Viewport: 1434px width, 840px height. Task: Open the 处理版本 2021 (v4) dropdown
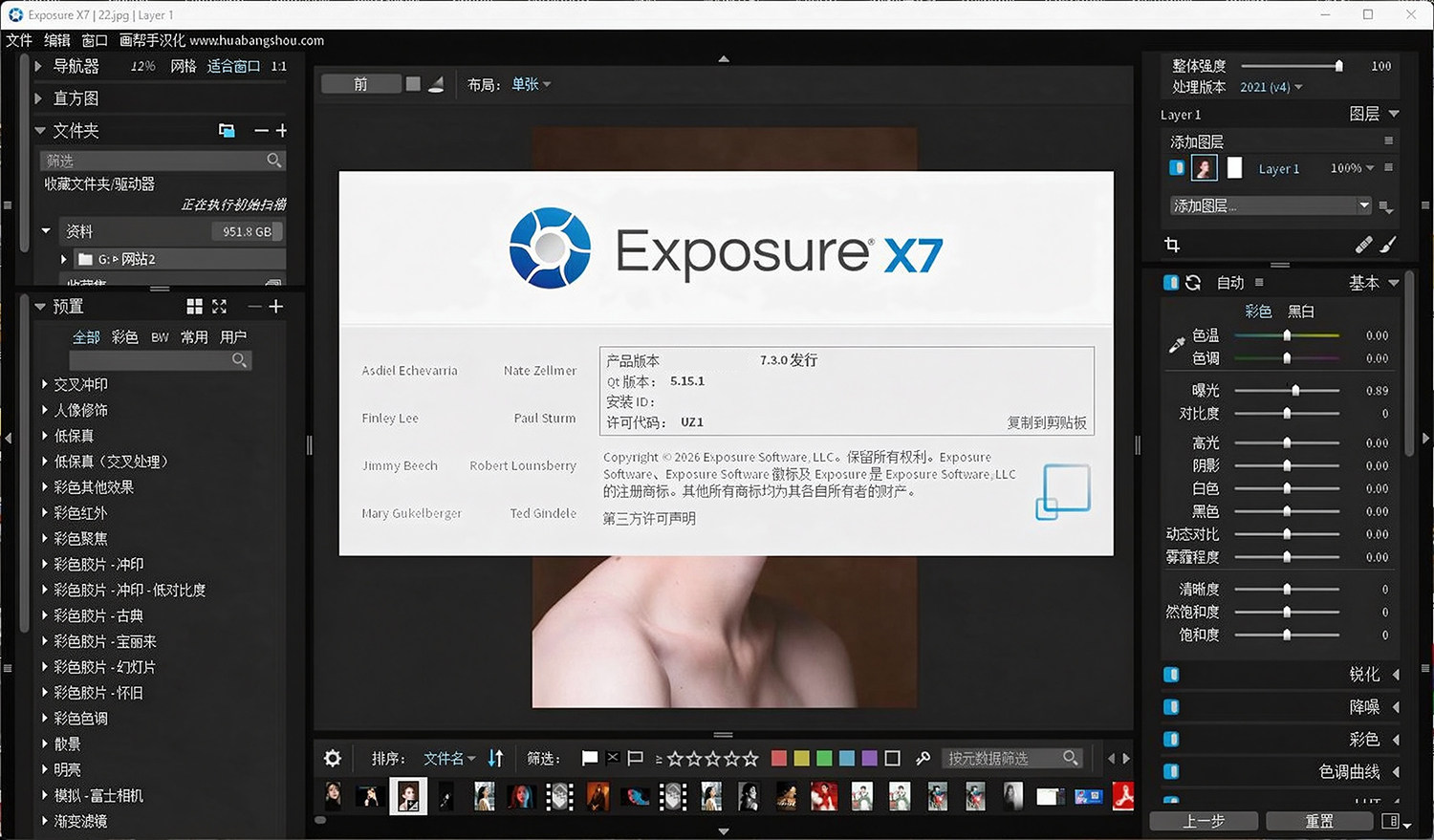tap(1271, 87)
